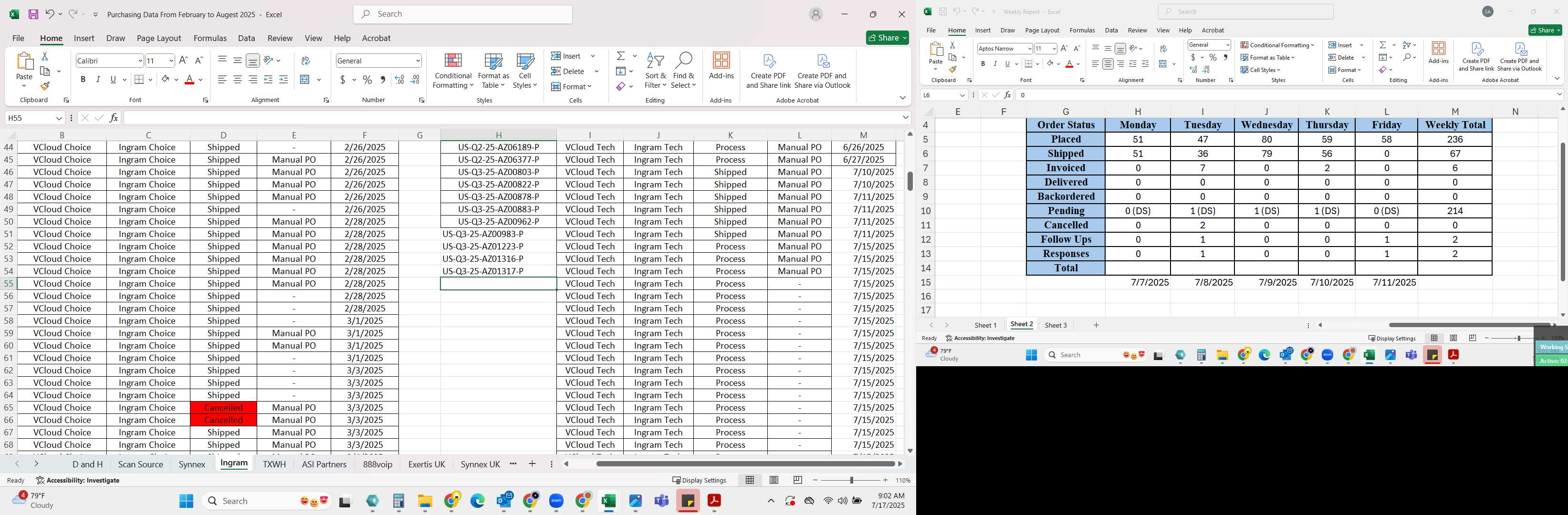Click search box in Purchasing Data title bar
The height and width of the screenshot is (515, 1568).
click(462, 14)
